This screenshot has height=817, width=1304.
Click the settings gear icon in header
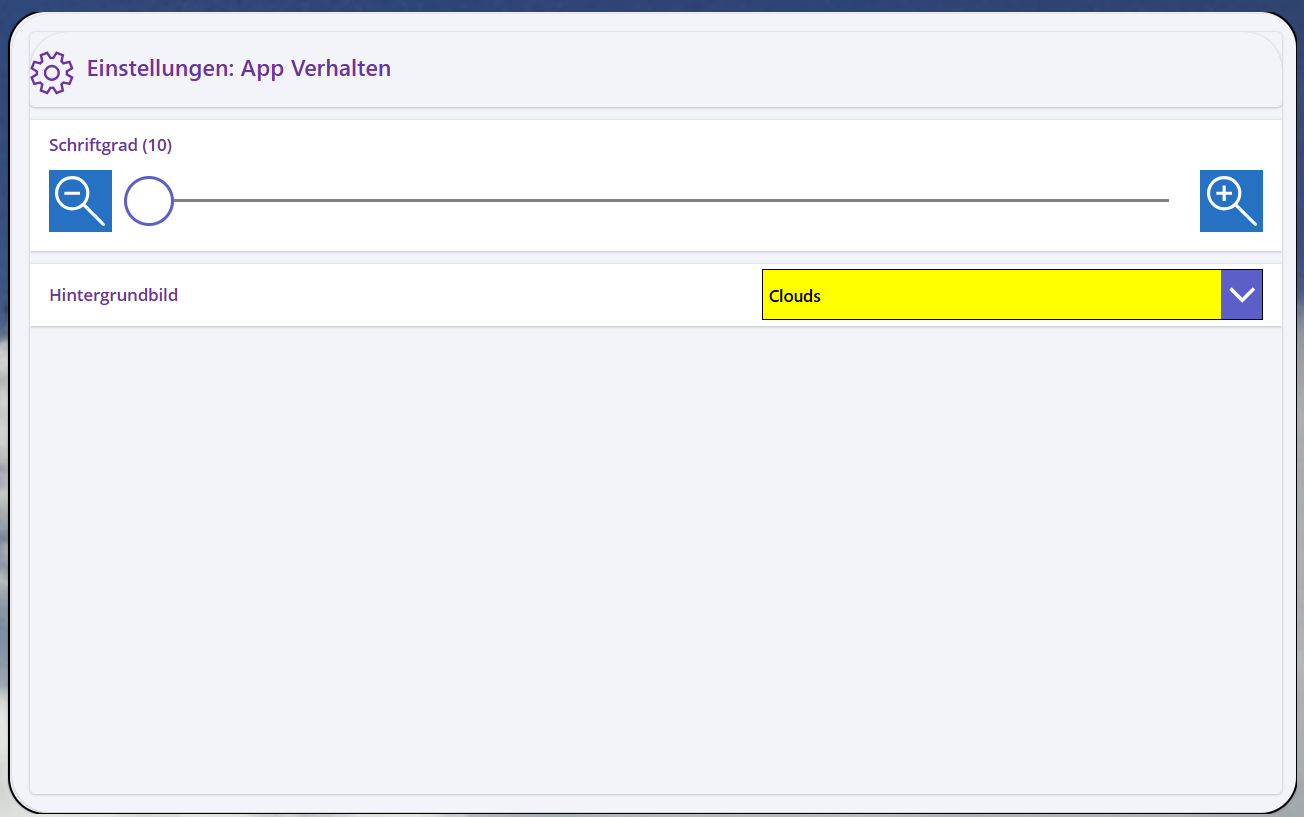52,72
